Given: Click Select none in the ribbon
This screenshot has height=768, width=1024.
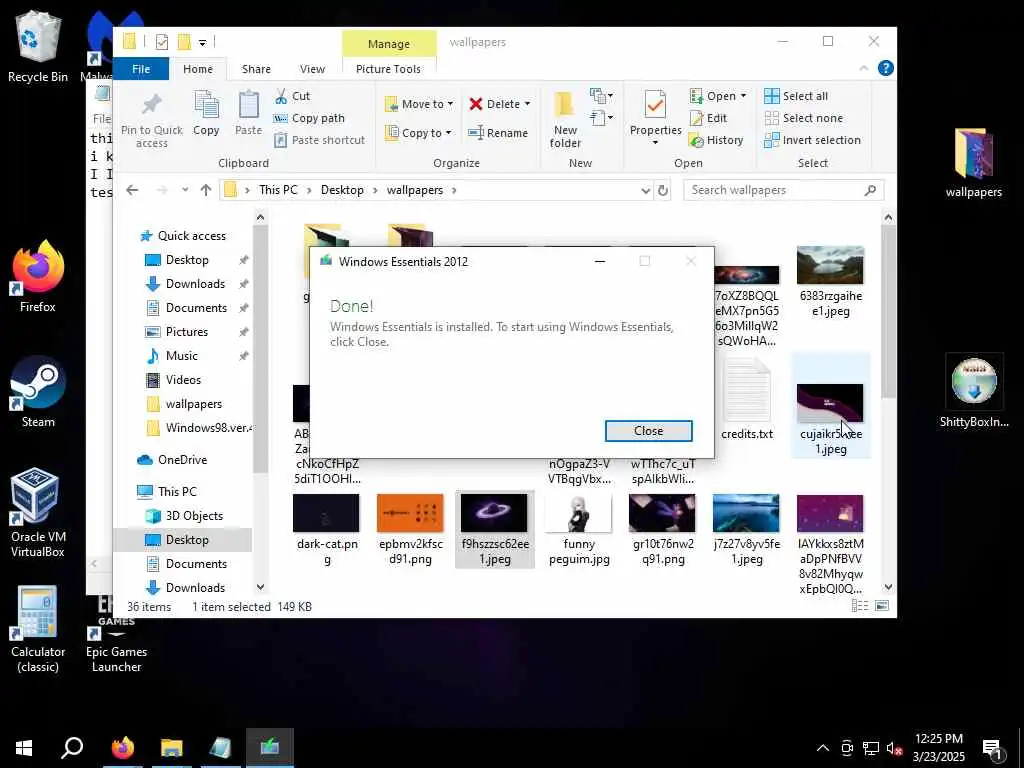Looking at the screenshot, I should pos(803,118).
